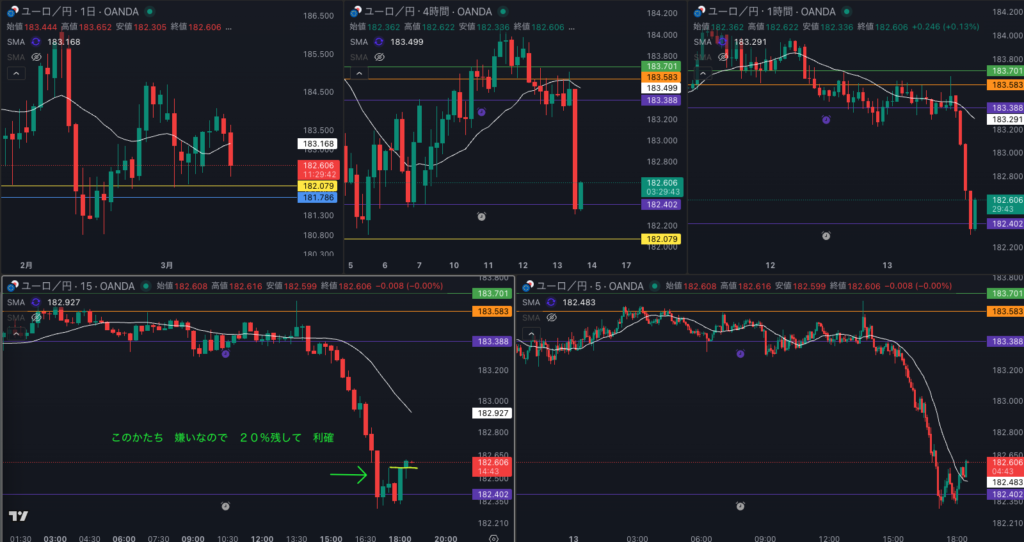Click the market status dot on the 15 chart

pyautogui.click(x=146, y=286)
